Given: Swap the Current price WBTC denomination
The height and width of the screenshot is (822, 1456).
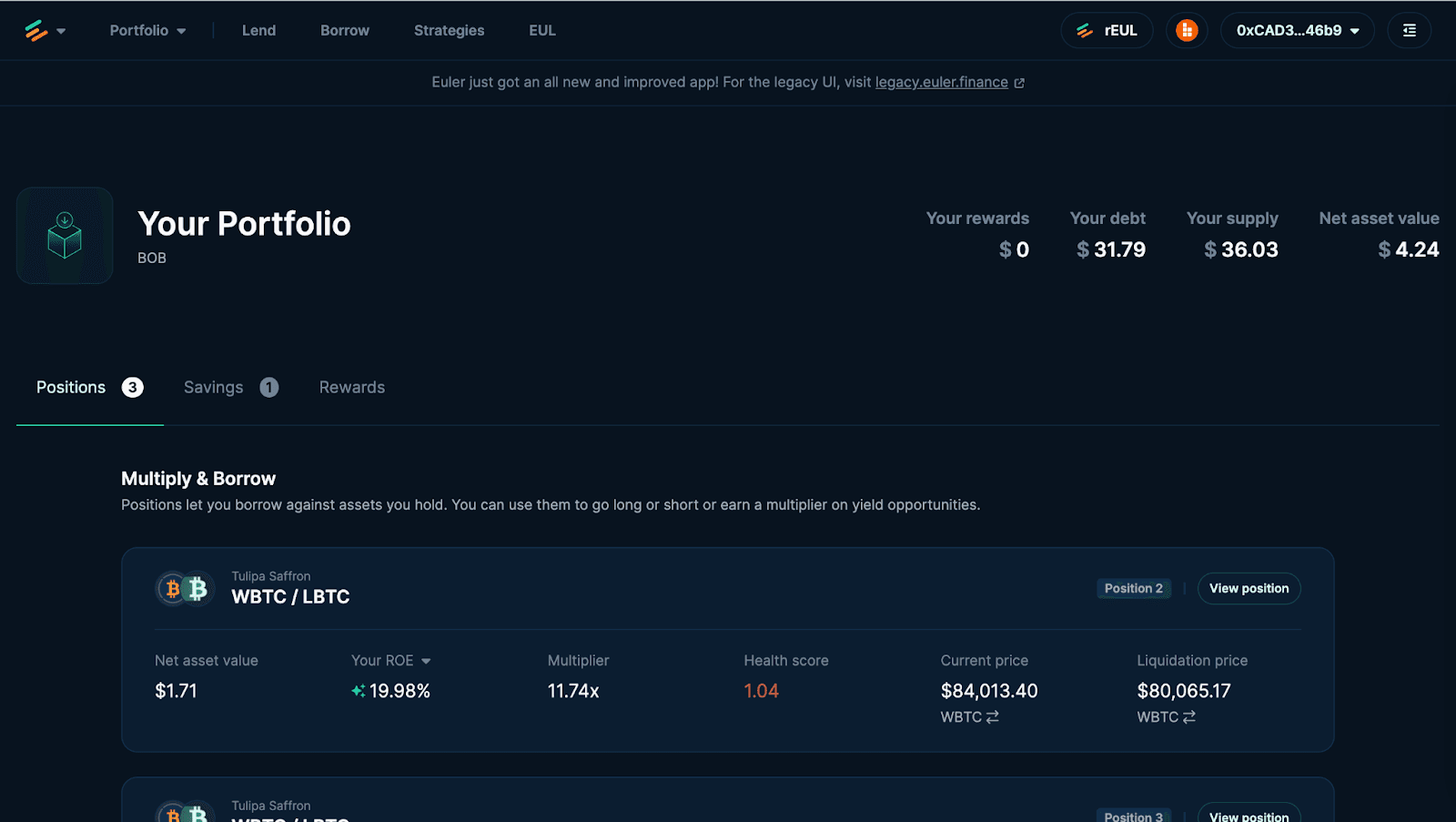Looking at the screenshot, I should click(x=992, y=717).
